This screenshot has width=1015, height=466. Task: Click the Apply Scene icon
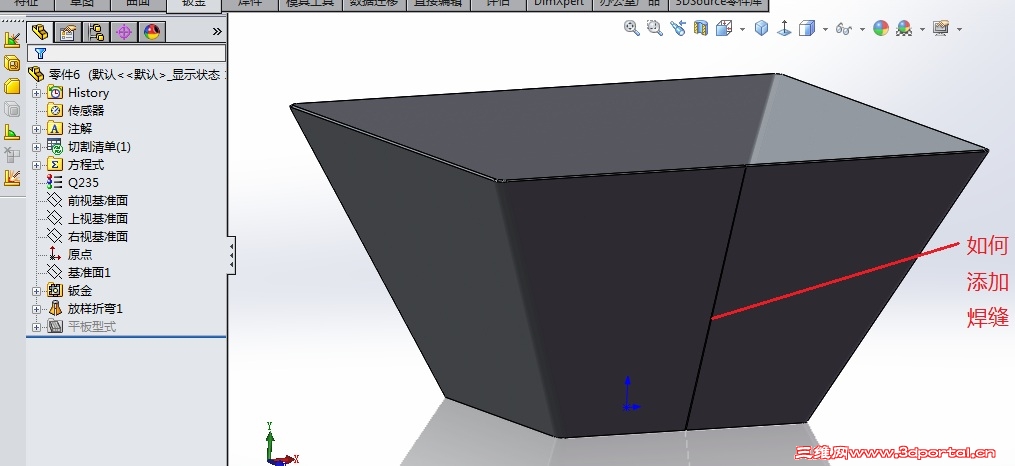[904, 28]
